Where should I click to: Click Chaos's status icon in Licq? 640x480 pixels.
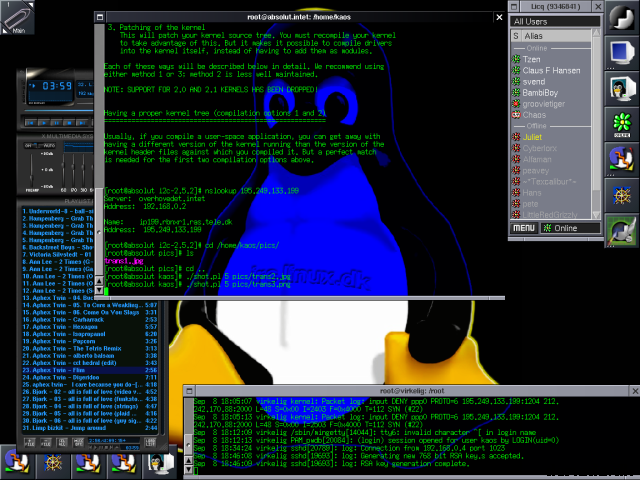pyautogui.click(x=516, y=115)
